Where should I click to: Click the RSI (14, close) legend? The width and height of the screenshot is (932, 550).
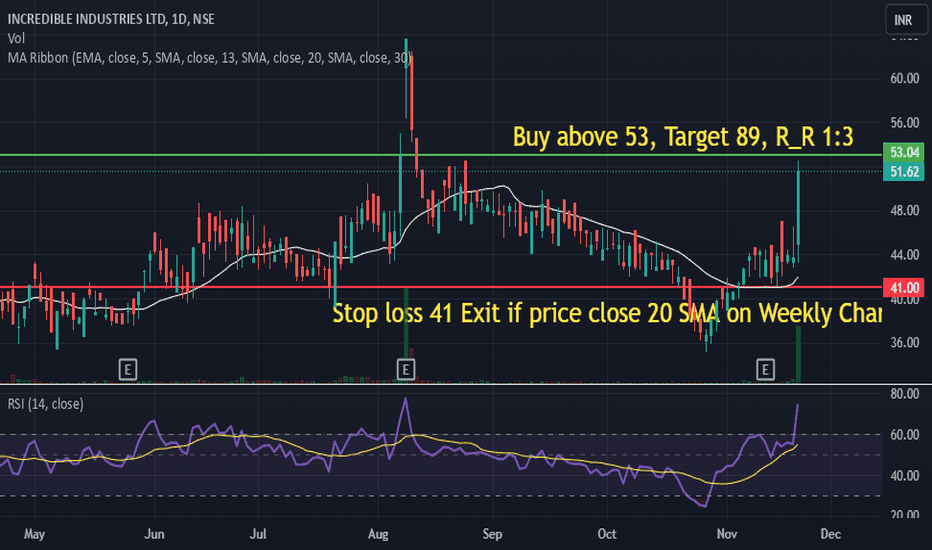pyautogui.click(x=45, y=404)
